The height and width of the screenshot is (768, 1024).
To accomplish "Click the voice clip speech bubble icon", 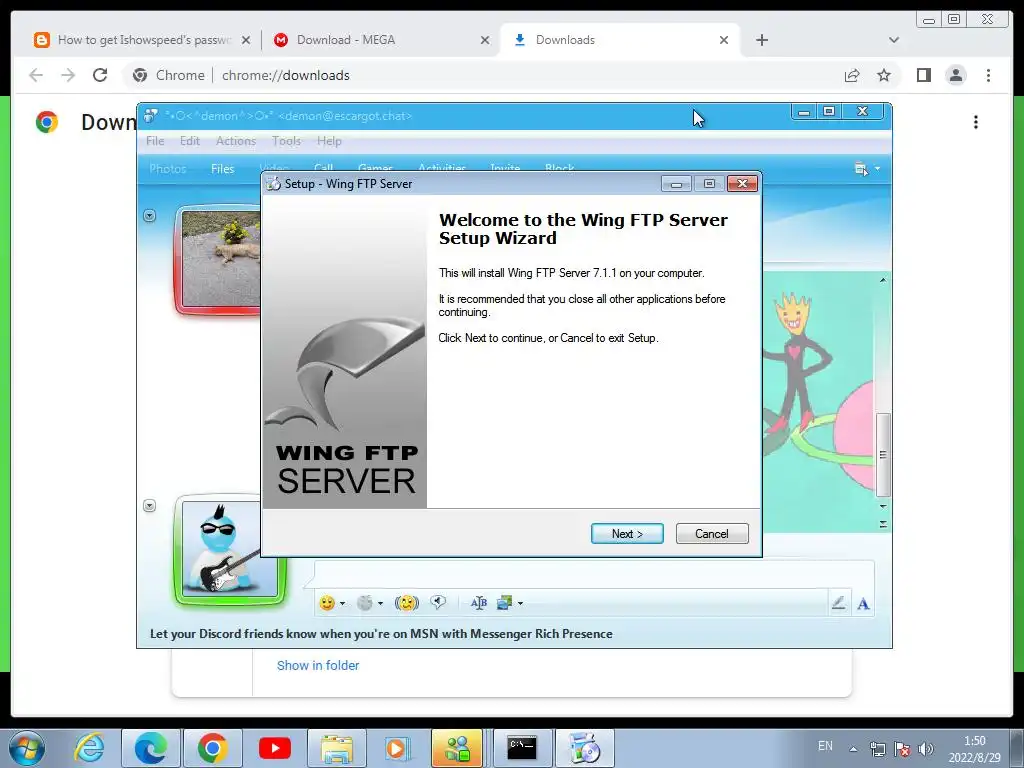I will coord(438,602).
